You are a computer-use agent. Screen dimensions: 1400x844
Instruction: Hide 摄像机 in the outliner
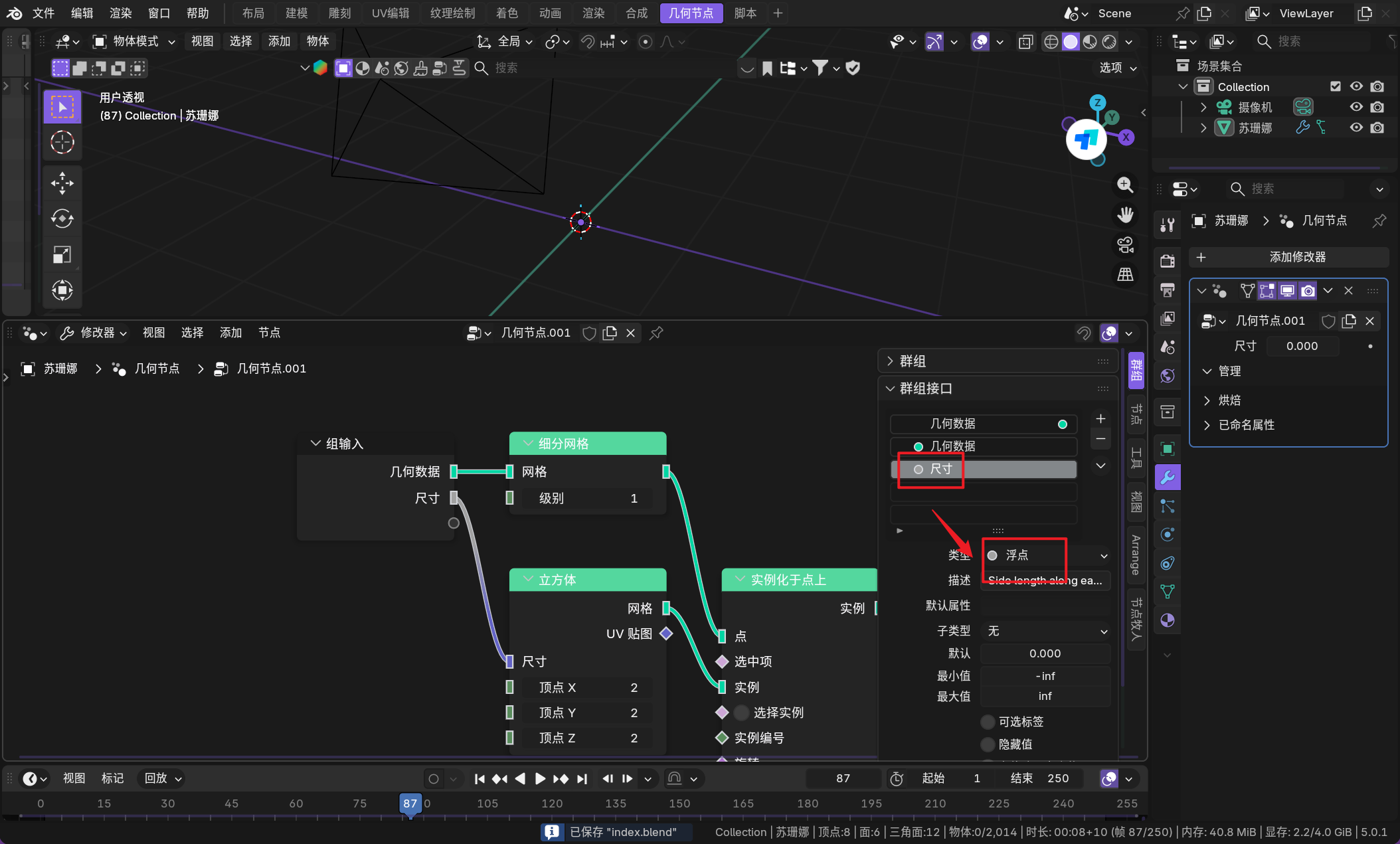1356,107
